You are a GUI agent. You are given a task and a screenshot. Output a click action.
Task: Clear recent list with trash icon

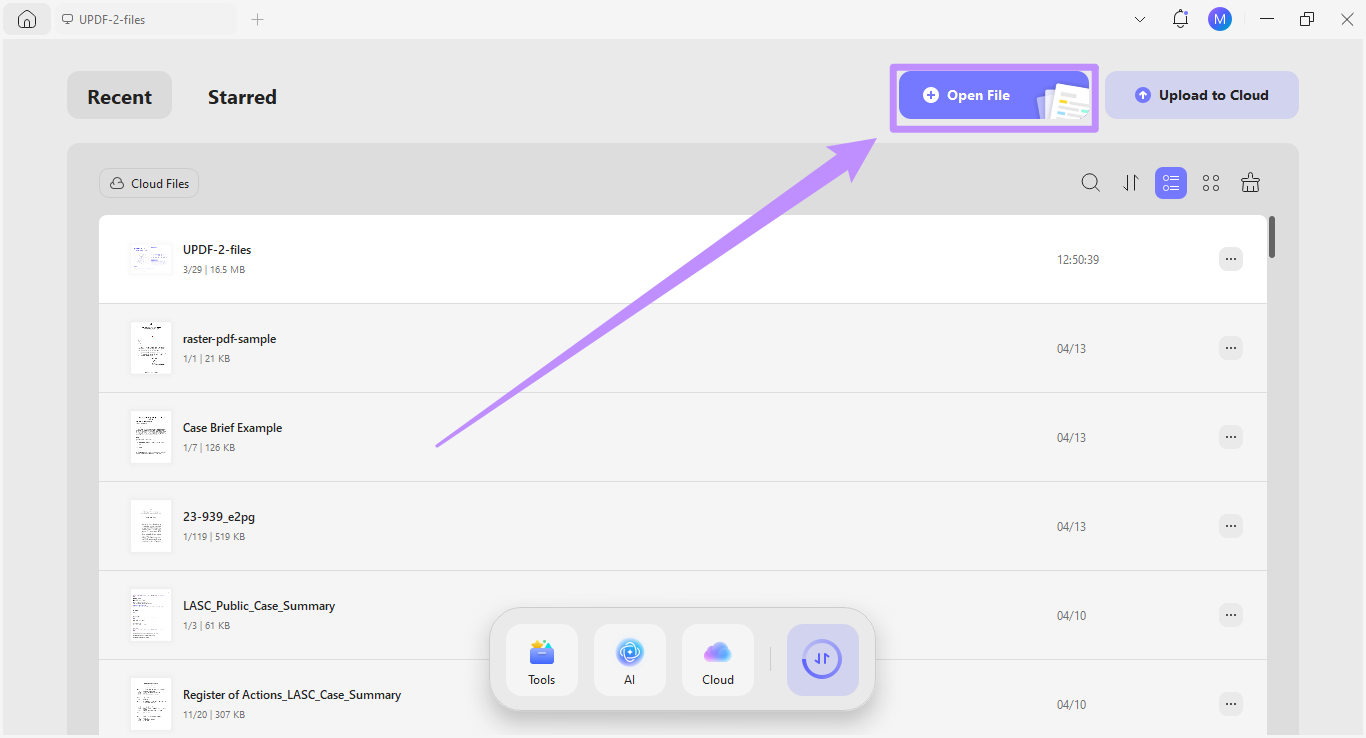pyautogui.click(x=1250, y=183)
